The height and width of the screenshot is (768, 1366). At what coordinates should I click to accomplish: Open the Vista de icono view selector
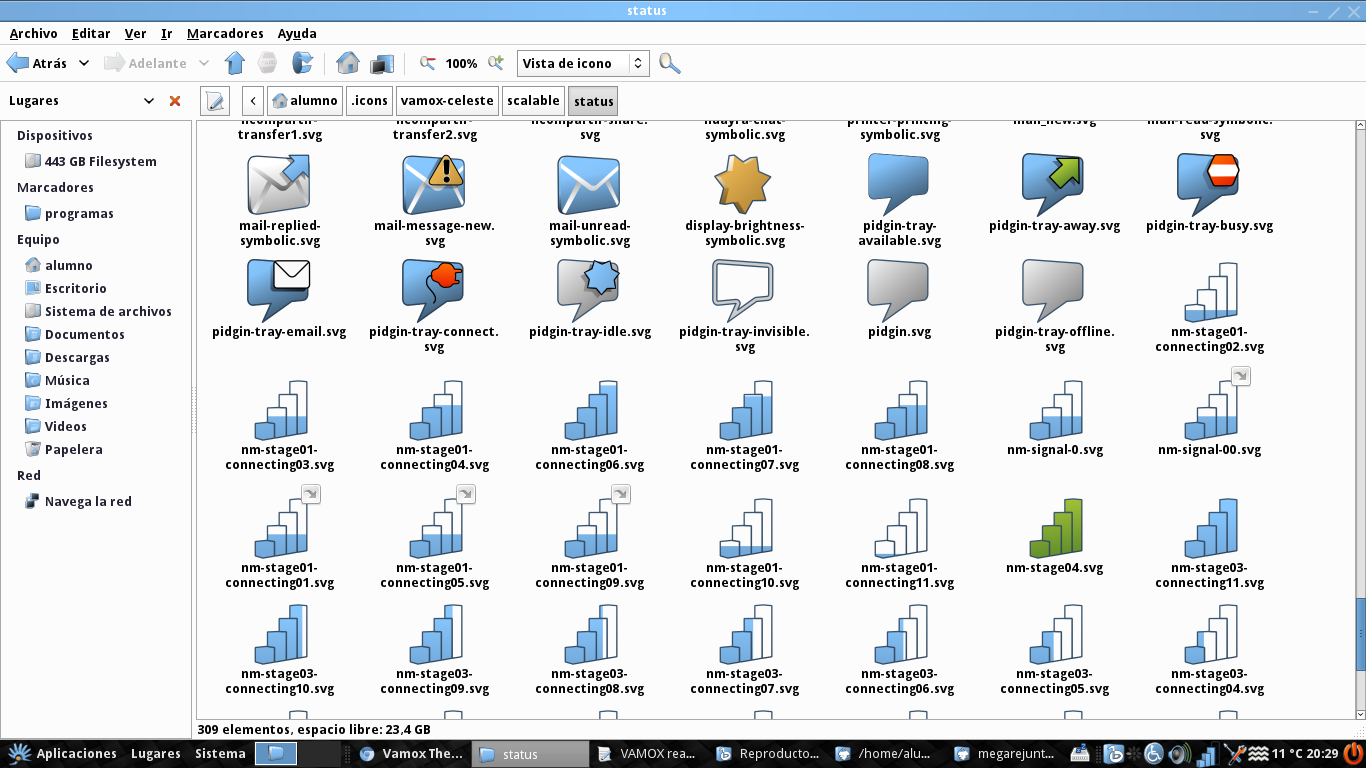[x=580, y=62]
